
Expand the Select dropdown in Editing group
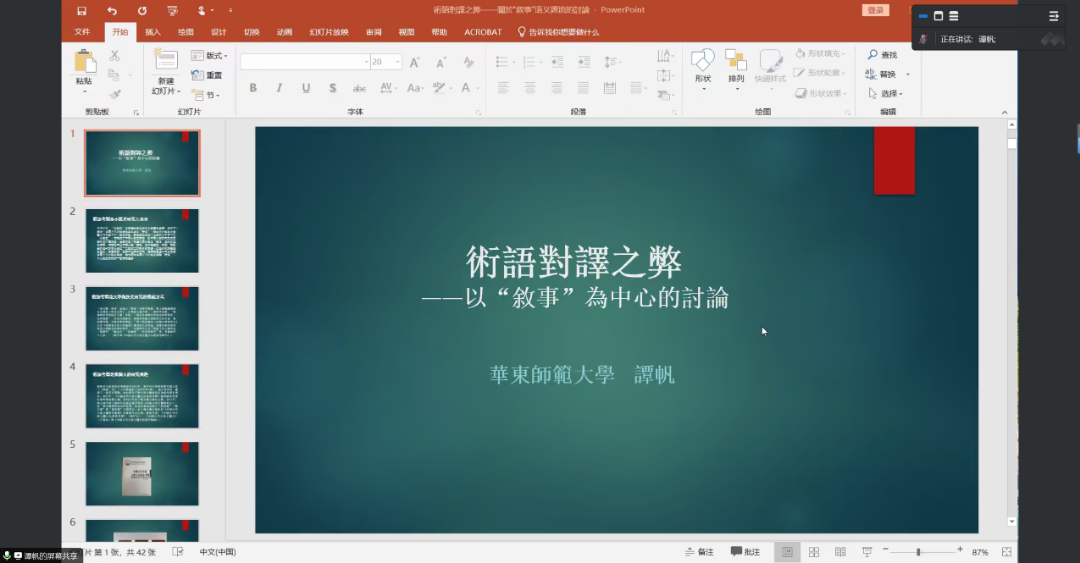click(886, 94)
